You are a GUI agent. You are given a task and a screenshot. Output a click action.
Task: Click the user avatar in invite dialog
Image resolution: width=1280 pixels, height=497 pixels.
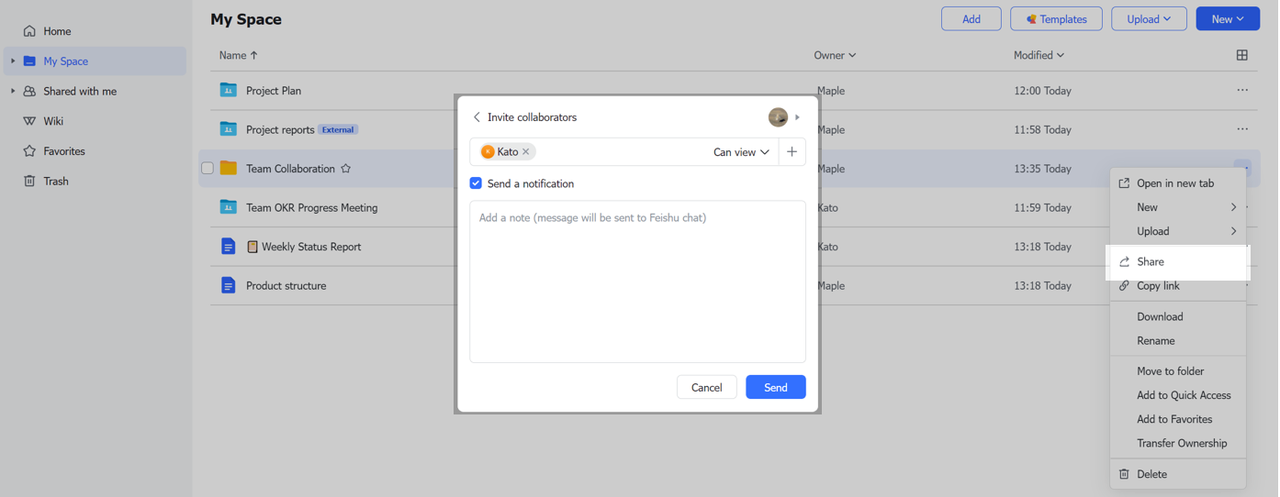(778, 117)
